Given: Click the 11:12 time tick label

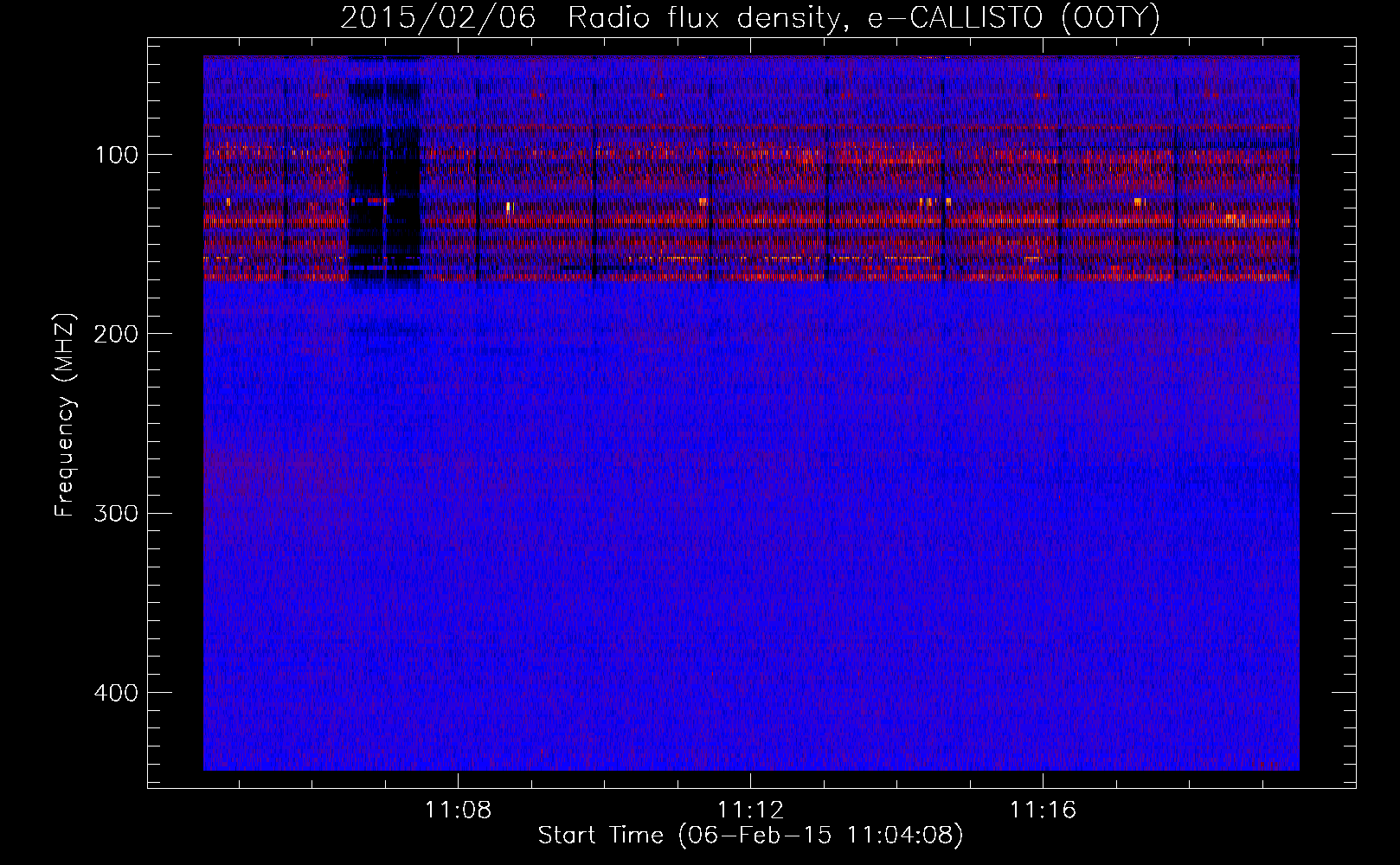Looking at the screenshot, I should 750,810.
